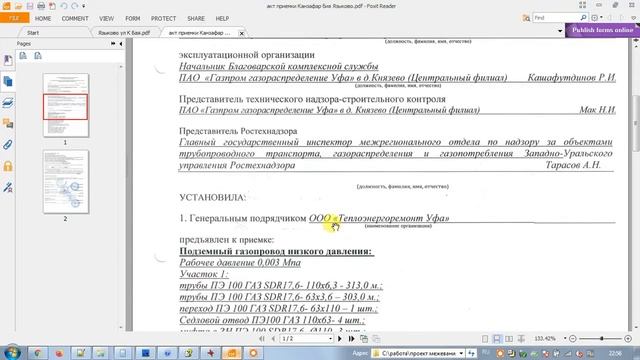Switch to the Start document tab

[x=33, y=33]
